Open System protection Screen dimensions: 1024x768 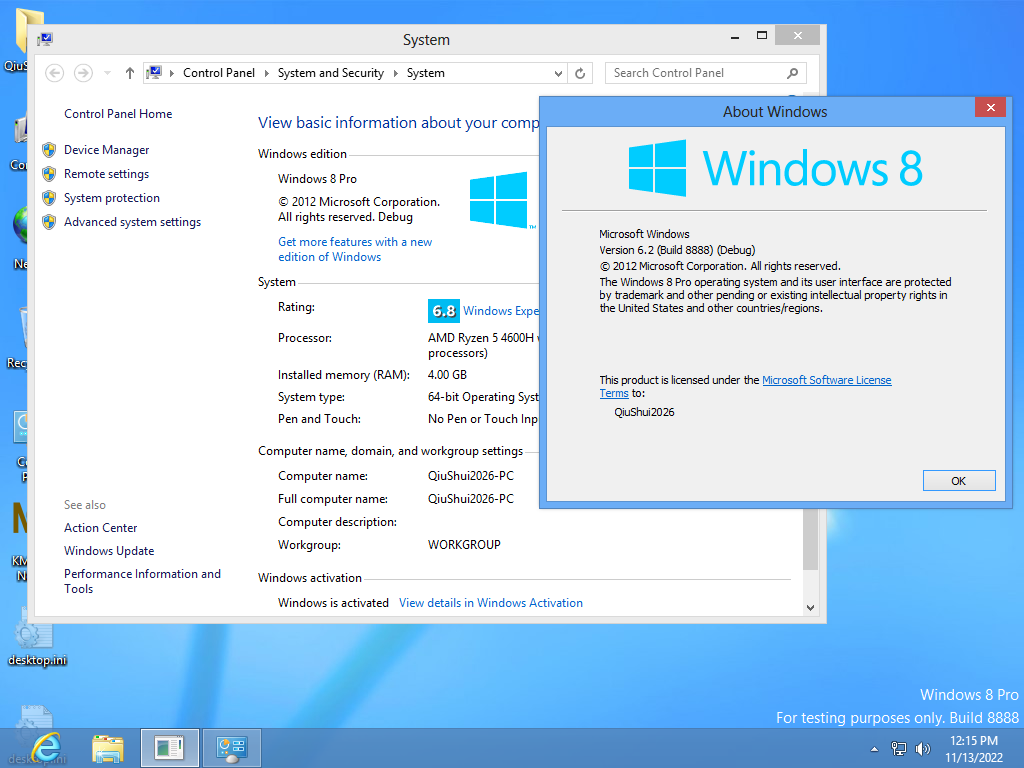(112, 198)
